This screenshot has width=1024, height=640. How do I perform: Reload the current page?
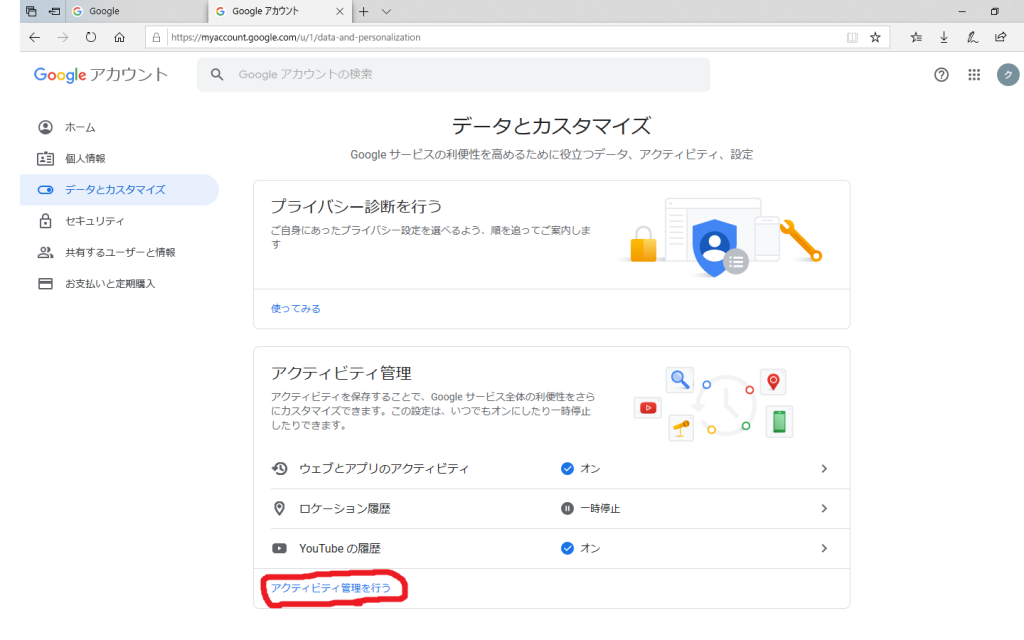pos(91,37)
